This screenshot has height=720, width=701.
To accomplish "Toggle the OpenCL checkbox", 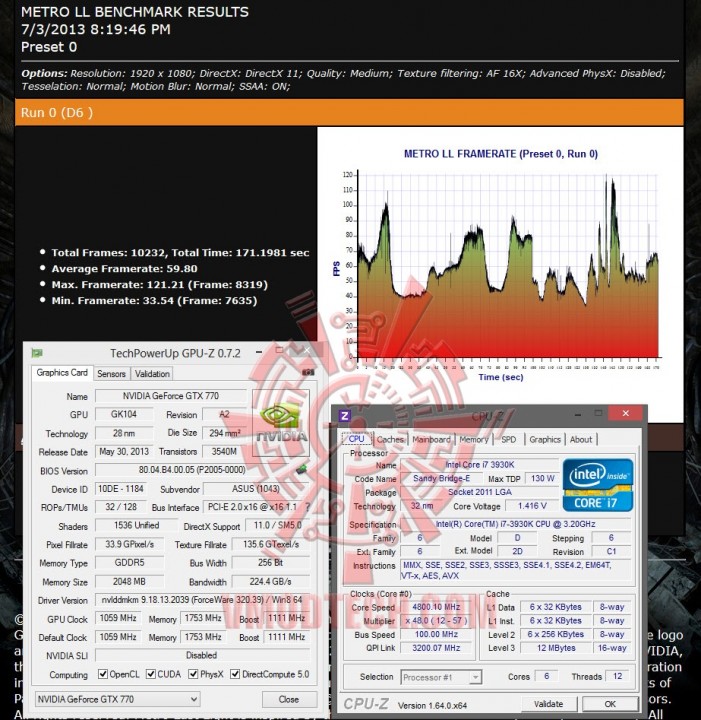I will pos(103,674).
